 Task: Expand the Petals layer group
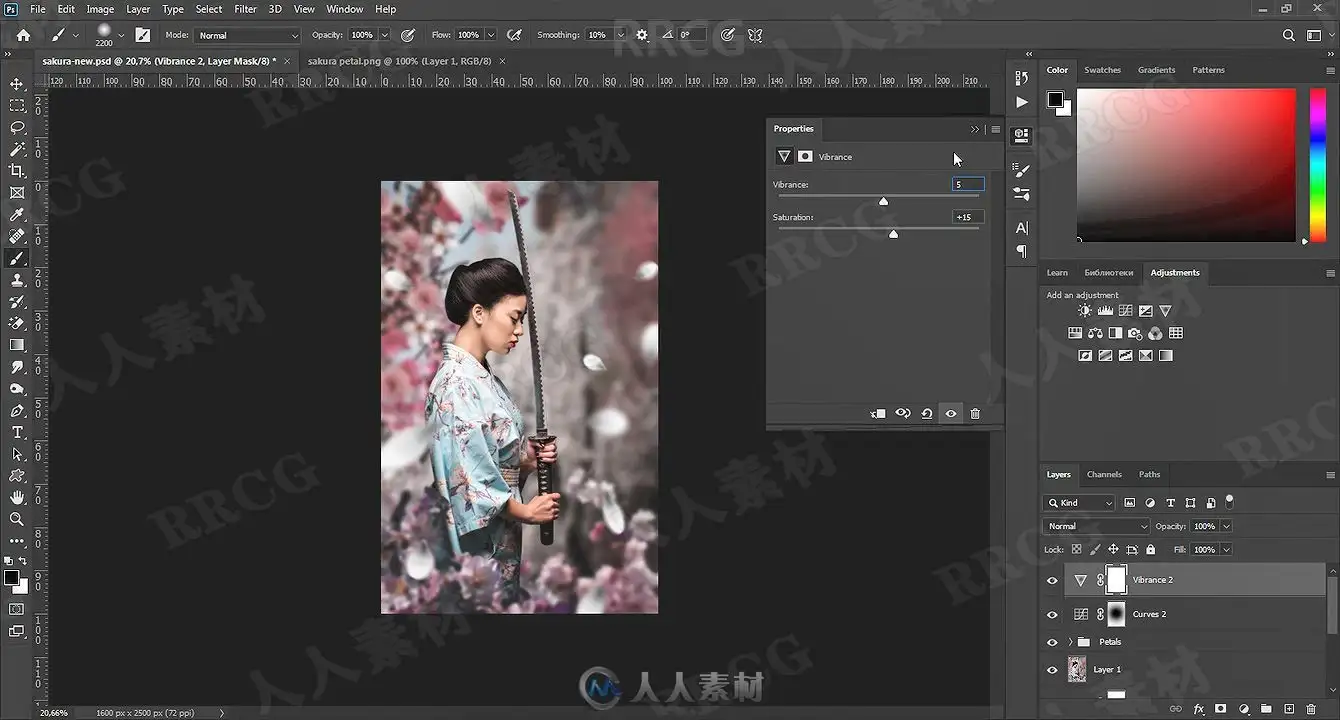(1070, 642)
